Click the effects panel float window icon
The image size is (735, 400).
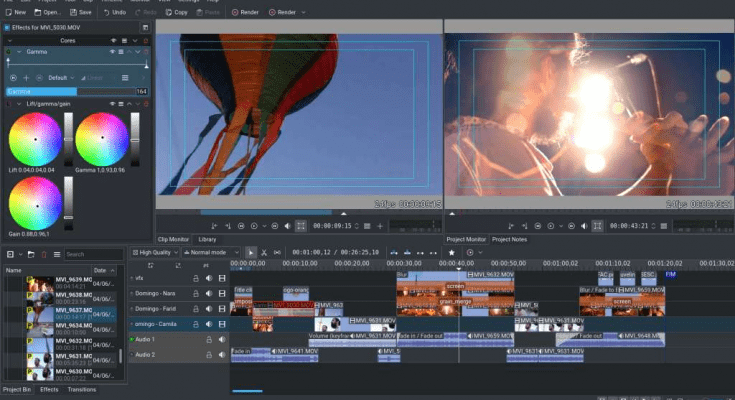[145, 28]
